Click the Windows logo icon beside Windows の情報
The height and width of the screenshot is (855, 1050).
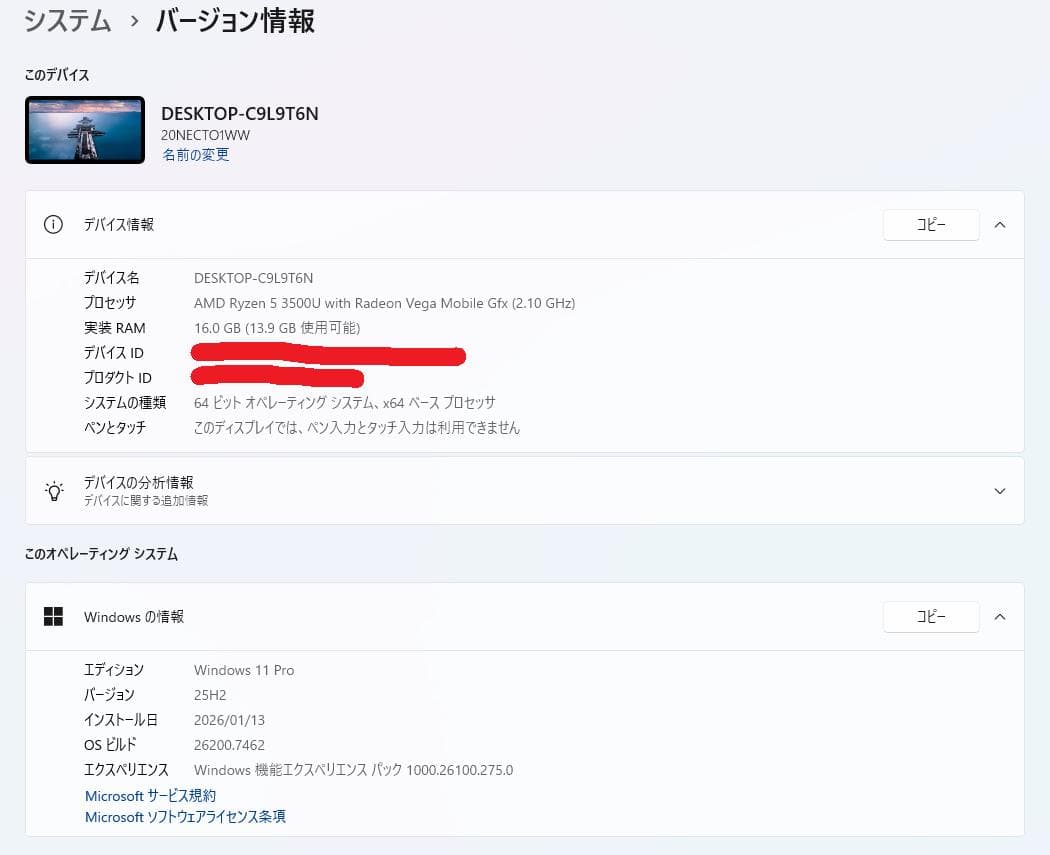click(52, 616)
